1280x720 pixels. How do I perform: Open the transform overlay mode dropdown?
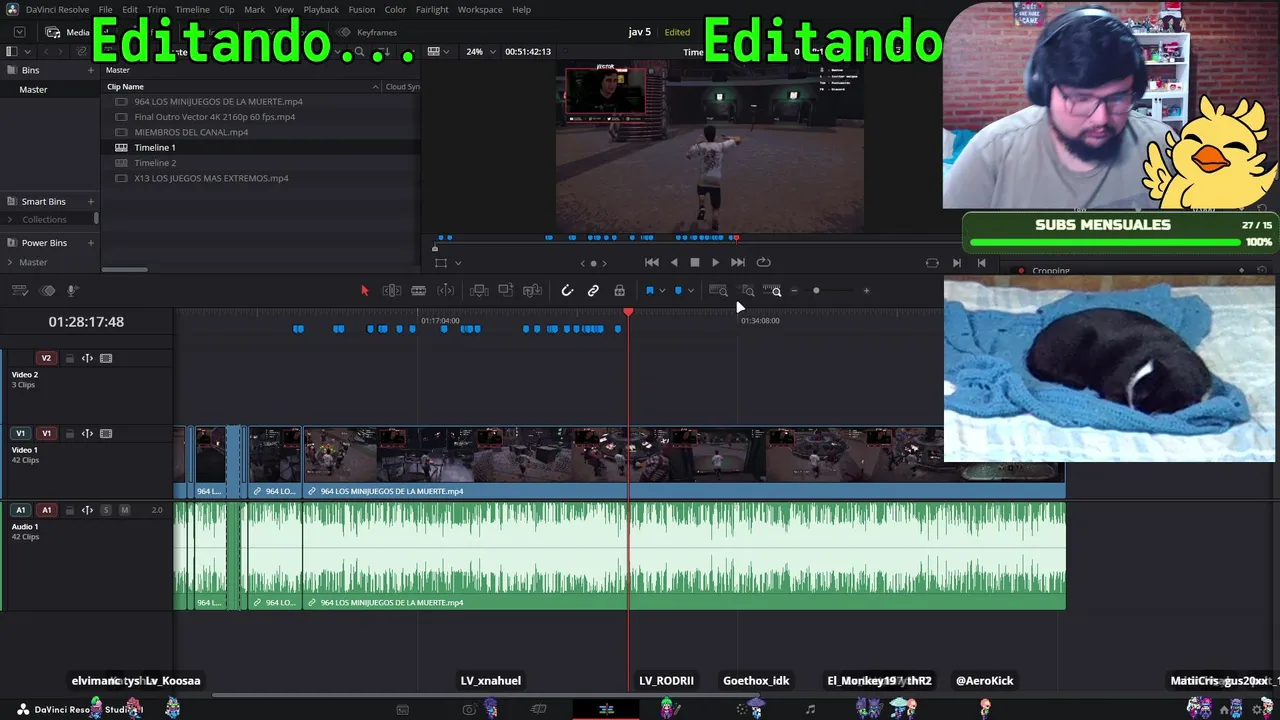tap(458, 263)
